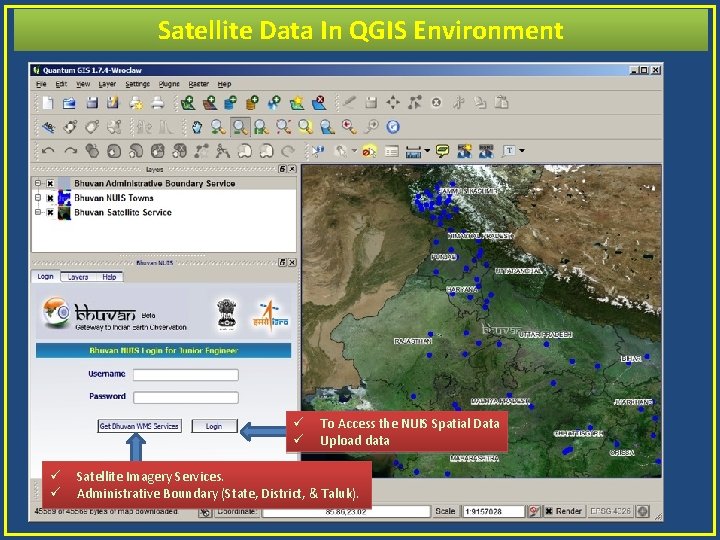The height and width of the screenshot is (540, 720).
Task: Open the Plugins menu
Action: [x=169, y=84]
